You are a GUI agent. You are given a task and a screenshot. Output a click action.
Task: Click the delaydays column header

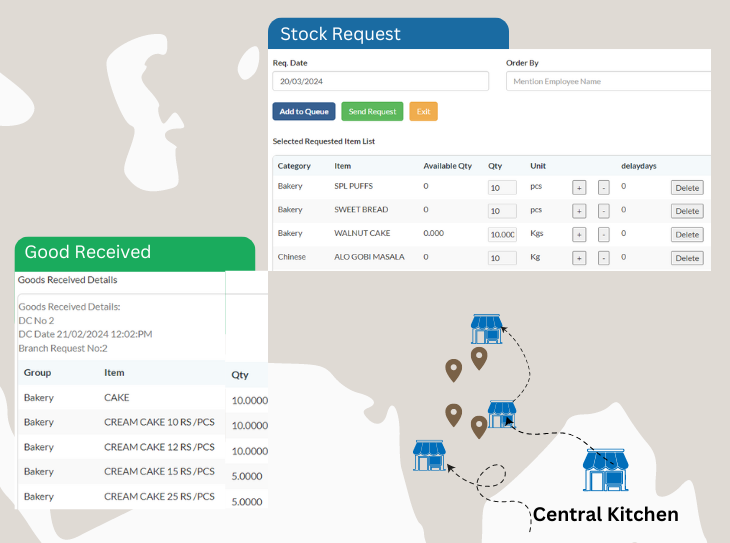[x=638, y=166]
